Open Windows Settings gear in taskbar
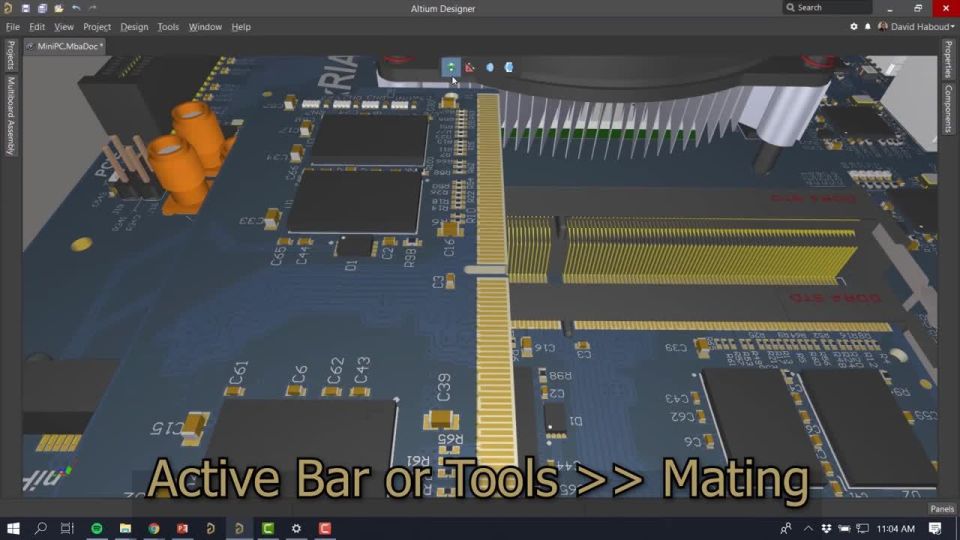The width and height of the screenshot is (960, 540). tap(296, 528)
